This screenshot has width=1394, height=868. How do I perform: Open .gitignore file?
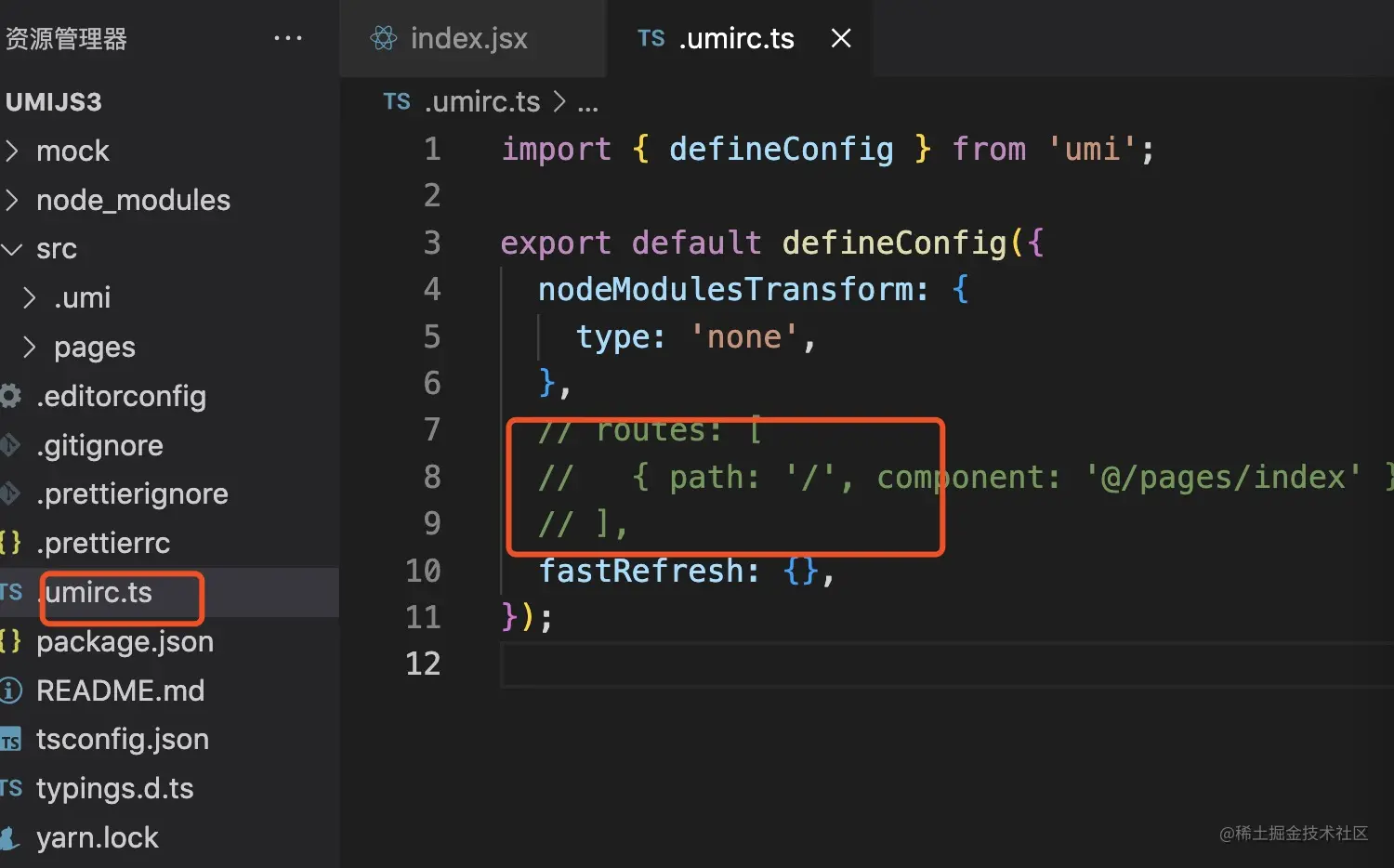pos(99,445)
